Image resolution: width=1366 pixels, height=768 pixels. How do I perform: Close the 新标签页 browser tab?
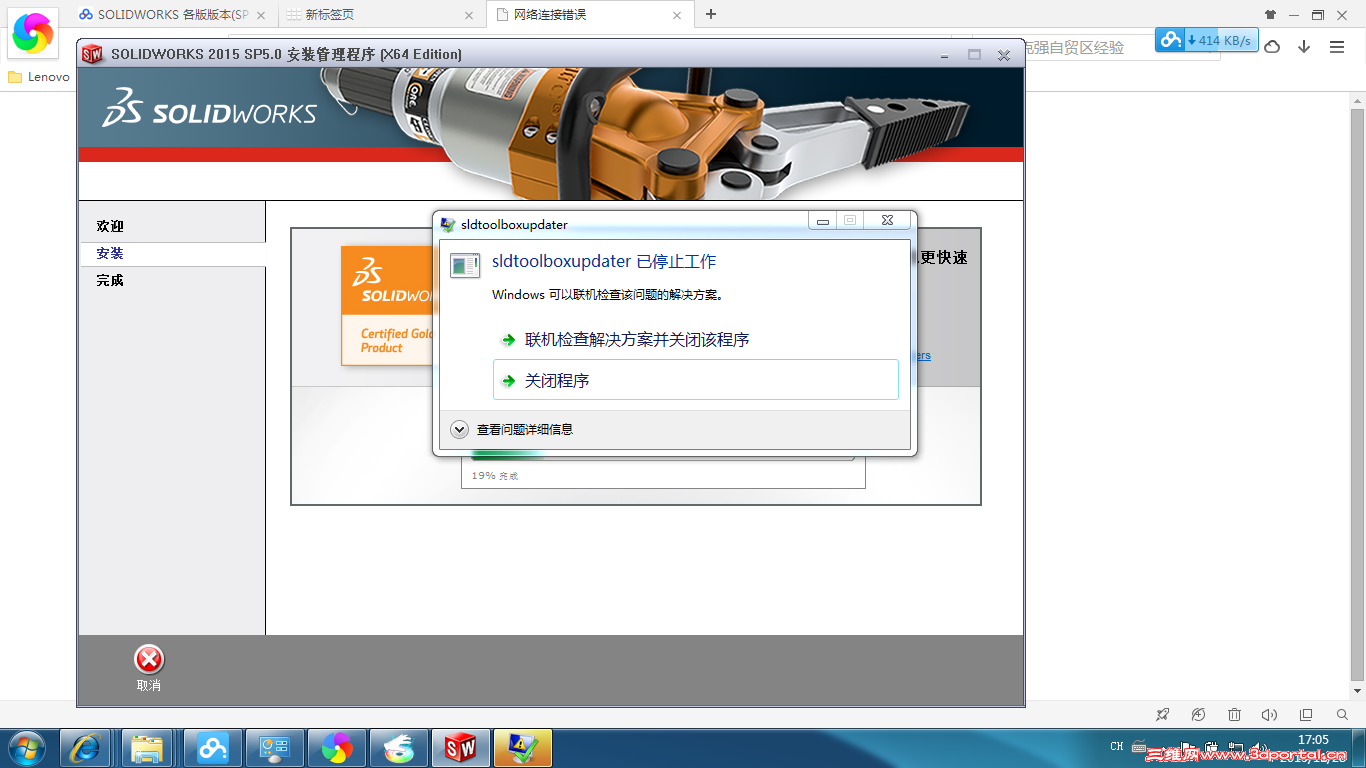tap(469, 15)
